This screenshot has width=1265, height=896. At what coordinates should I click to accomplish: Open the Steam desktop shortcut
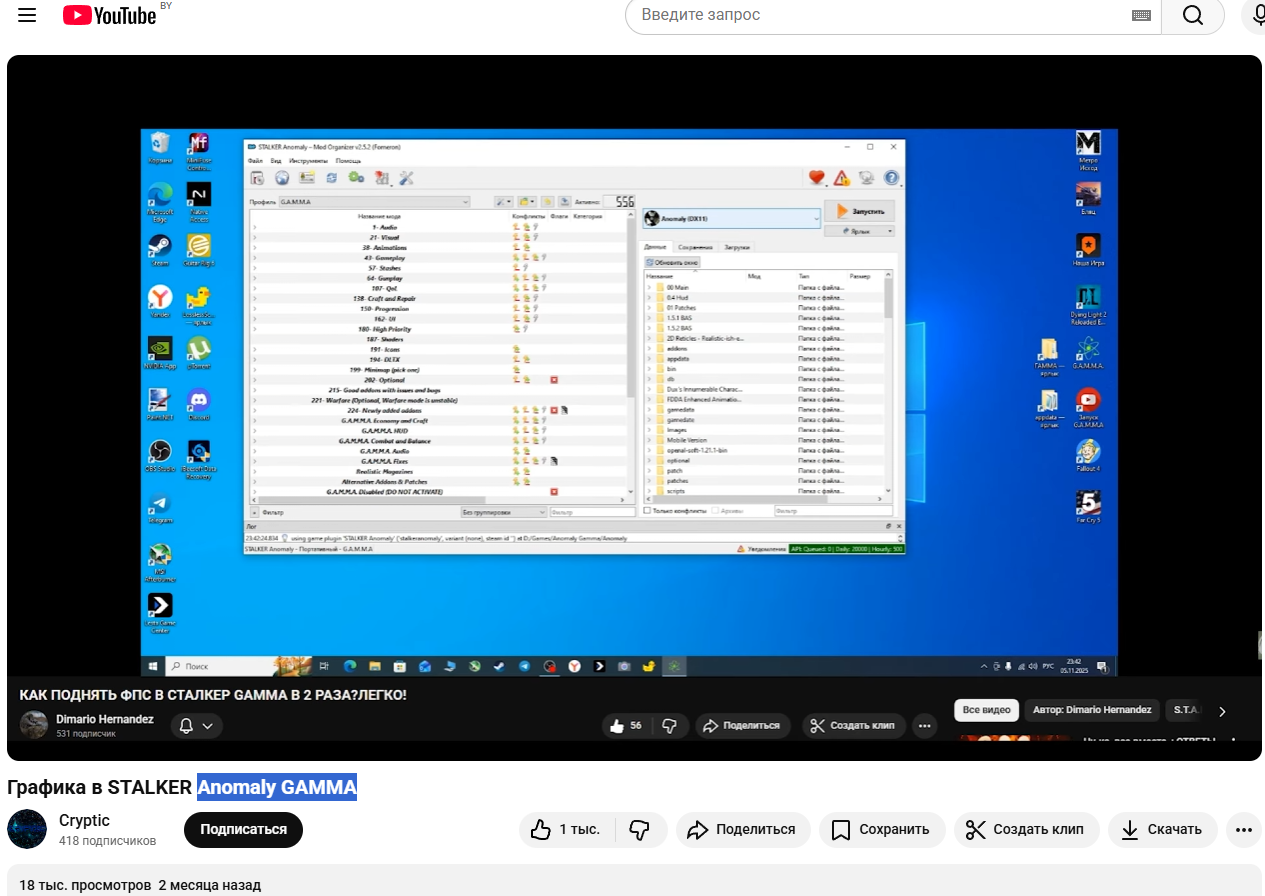coord(159,251)
